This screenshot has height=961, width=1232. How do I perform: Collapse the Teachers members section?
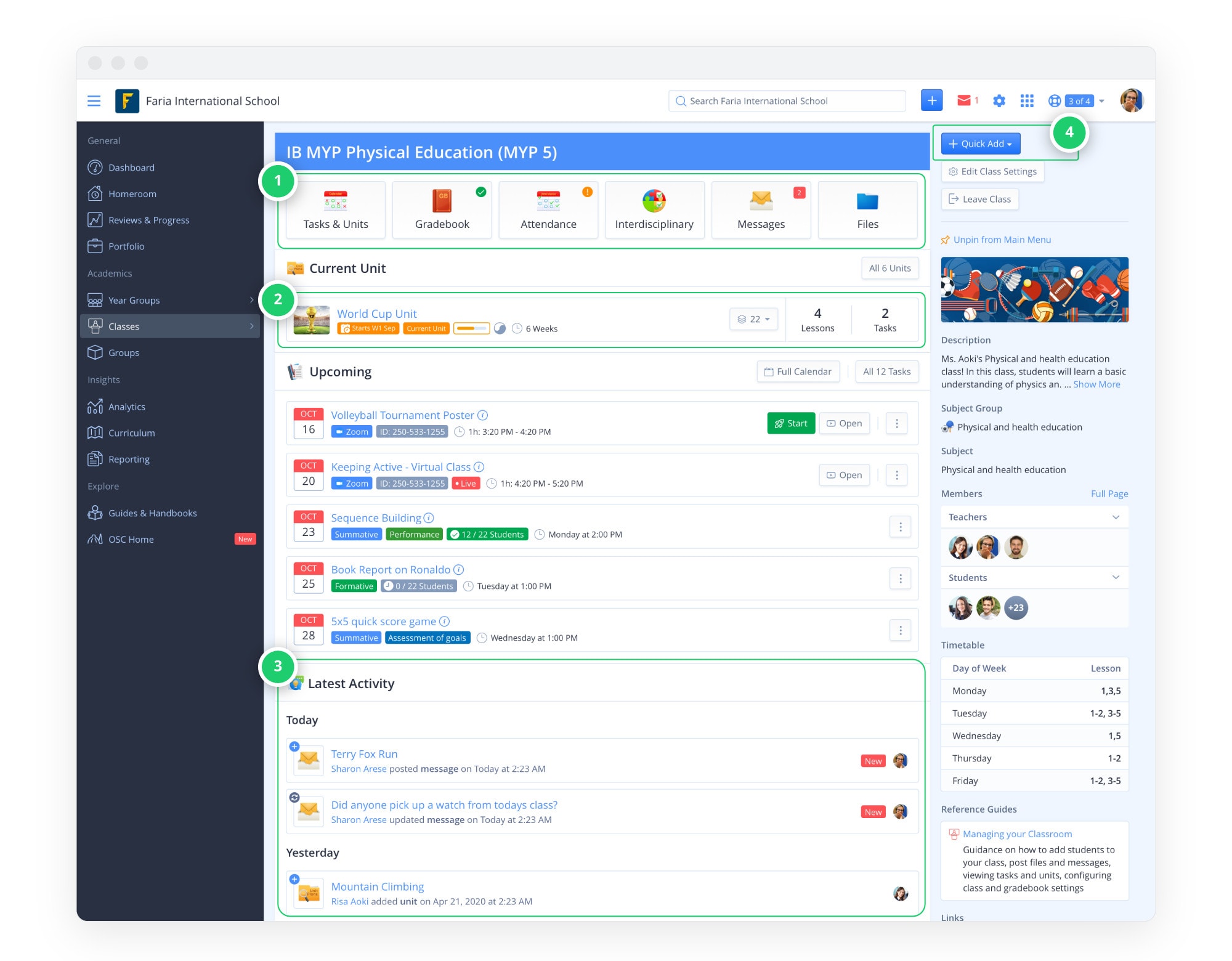point(1116,517)
